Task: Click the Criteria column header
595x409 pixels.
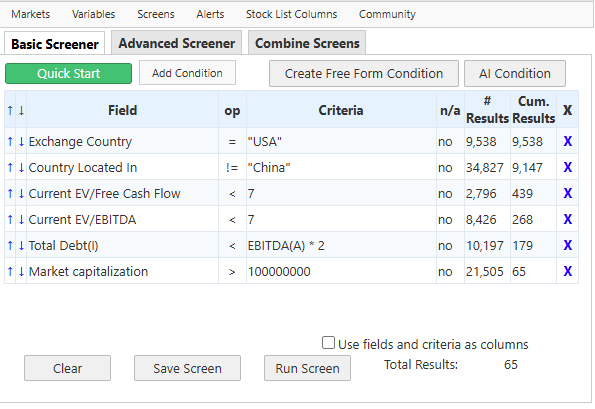Action: (341, 110)
